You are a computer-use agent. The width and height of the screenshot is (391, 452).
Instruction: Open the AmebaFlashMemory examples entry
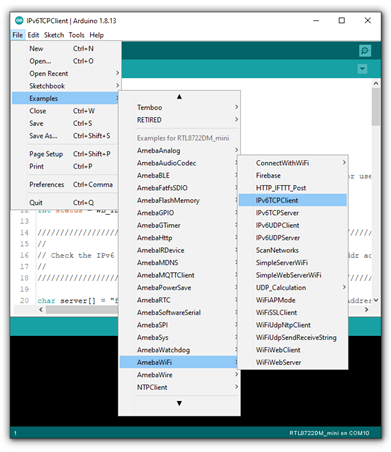(179, 200)
